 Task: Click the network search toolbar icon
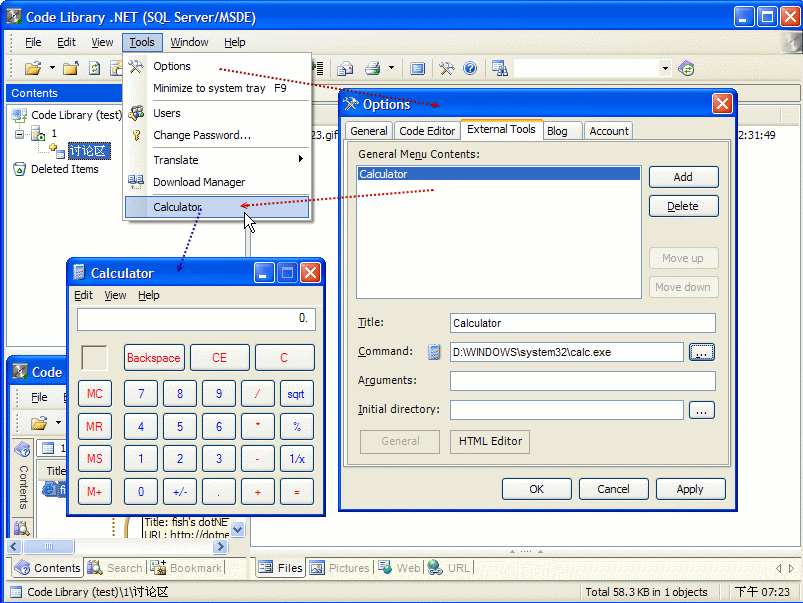point(499,68)
